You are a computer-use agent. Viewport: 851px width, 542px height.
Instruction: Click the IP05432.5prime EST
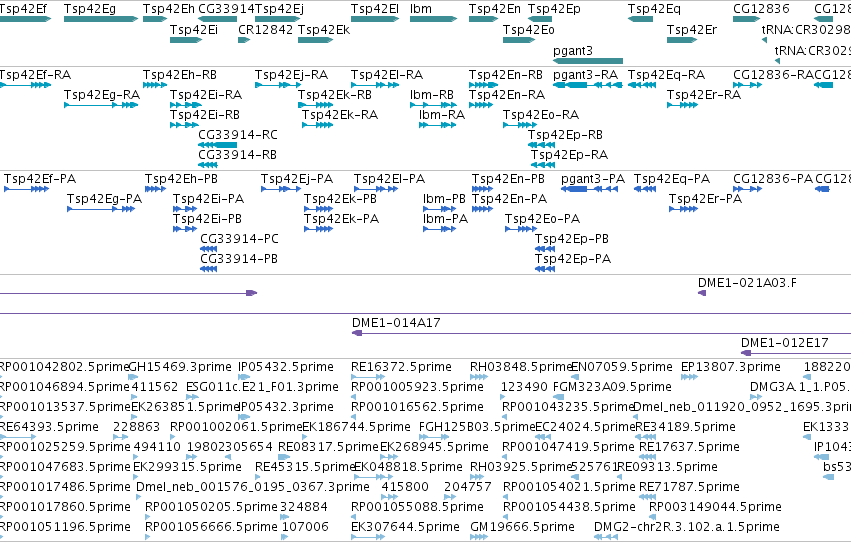tap(244, 377)
